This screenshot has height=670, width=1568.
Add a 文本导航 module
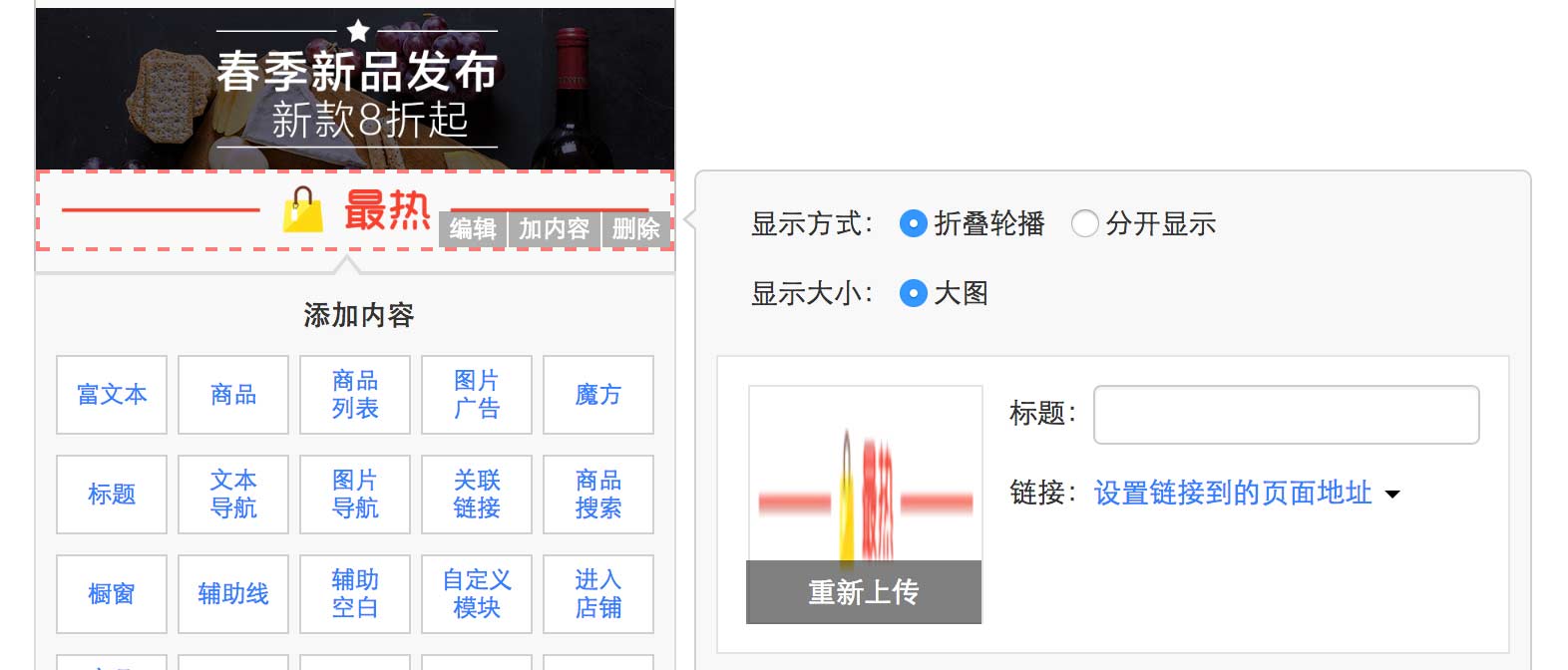click(233, 495)
